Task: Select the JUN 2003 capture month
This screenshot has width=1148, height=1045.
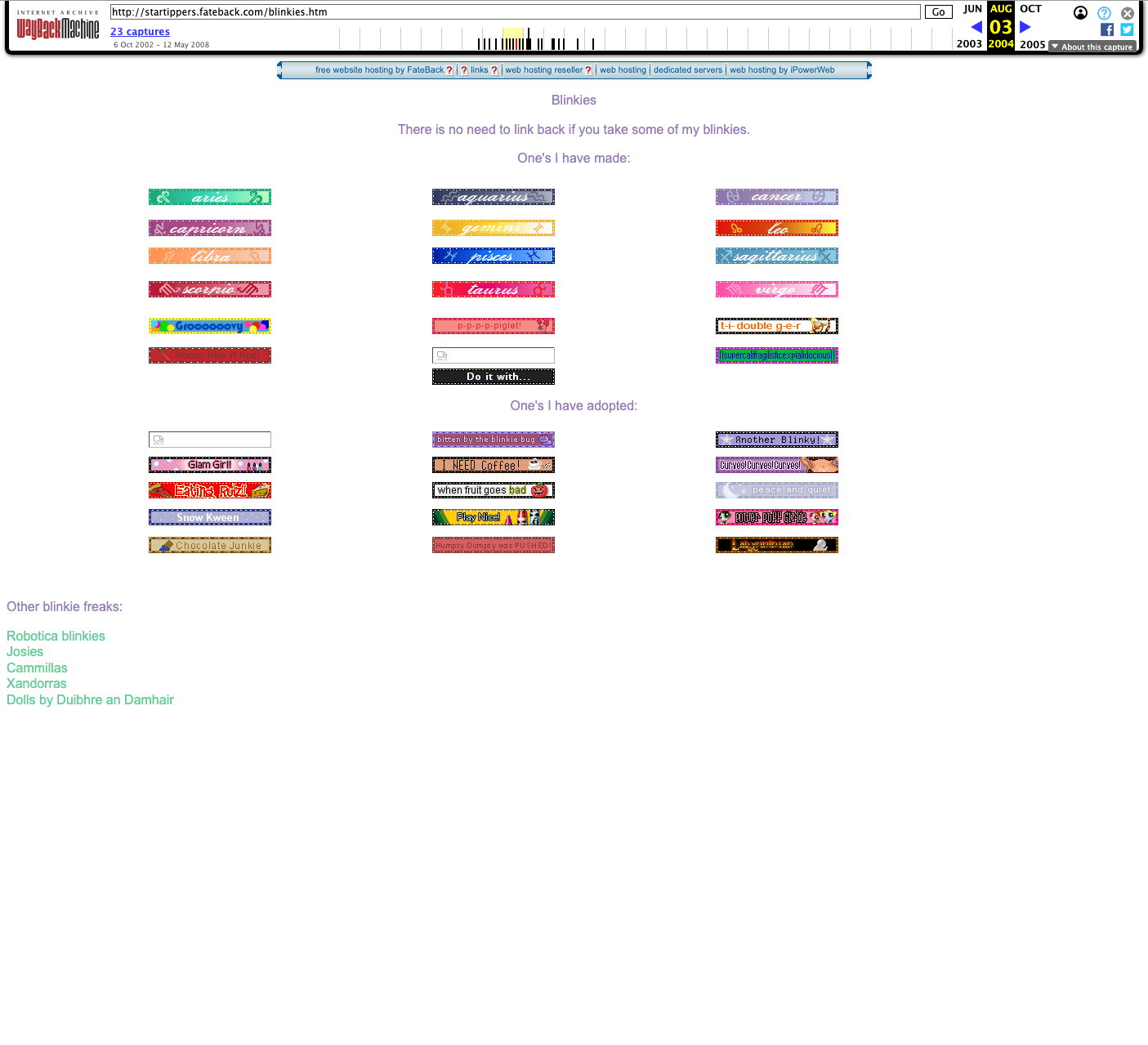Action: (x=972, y=9)
